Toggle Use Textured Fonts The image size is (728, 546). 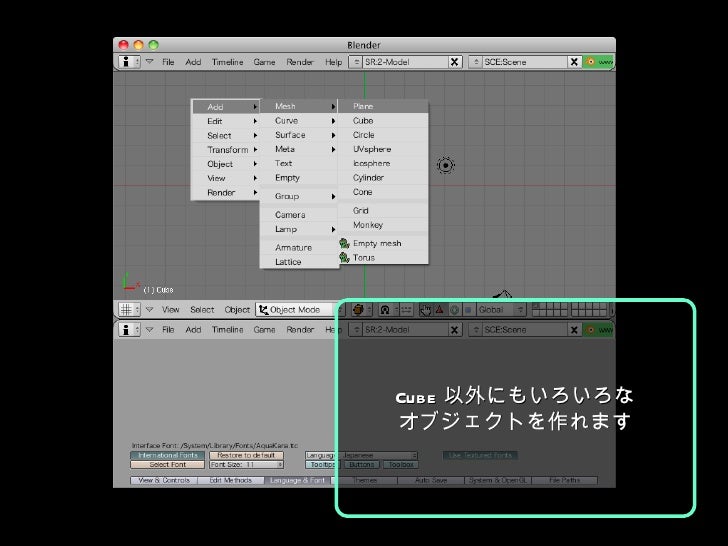[x=480, y=455]
